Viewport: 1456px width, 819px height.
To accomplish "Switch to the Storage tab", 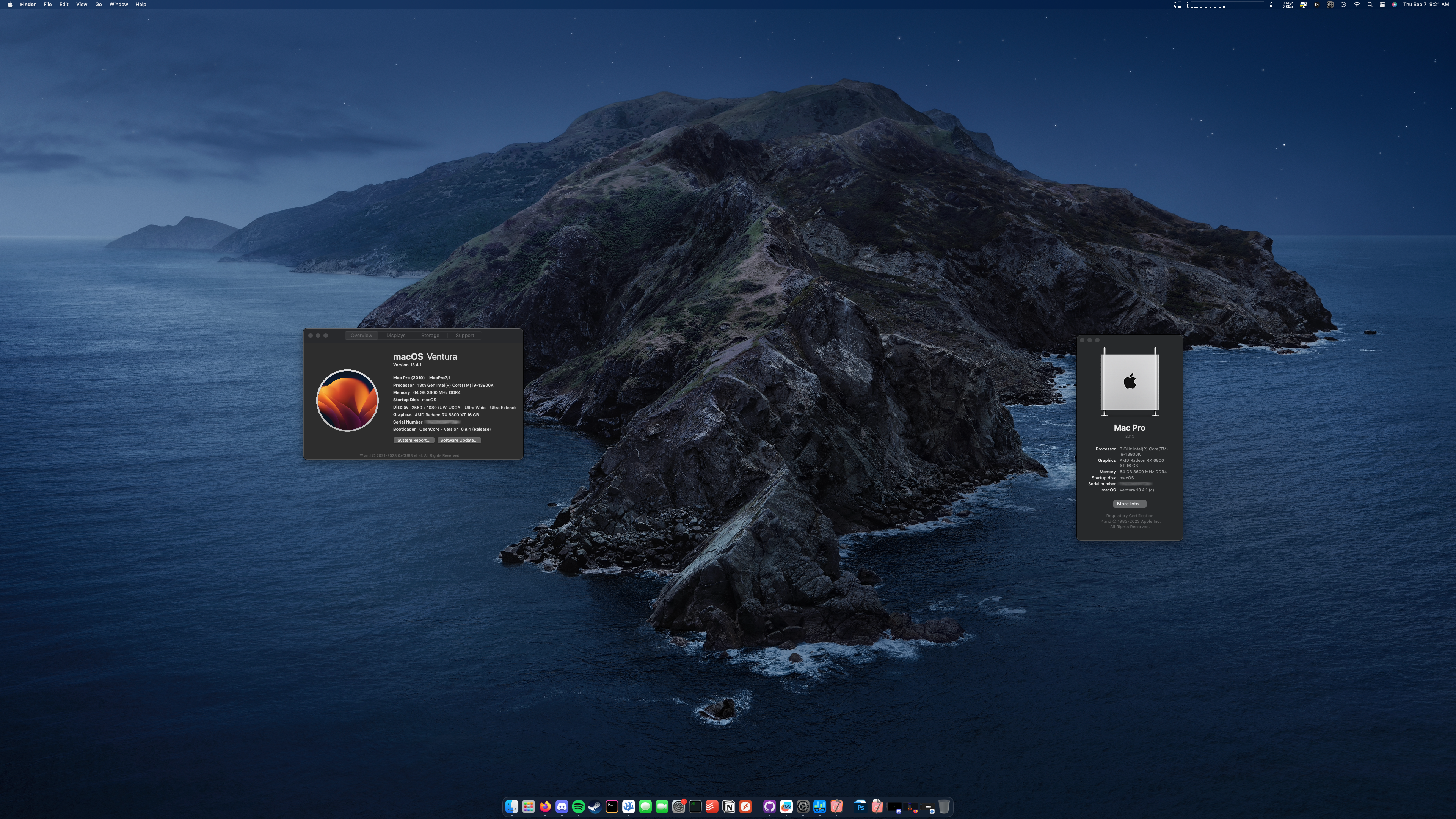I will [x=430, y=335].
